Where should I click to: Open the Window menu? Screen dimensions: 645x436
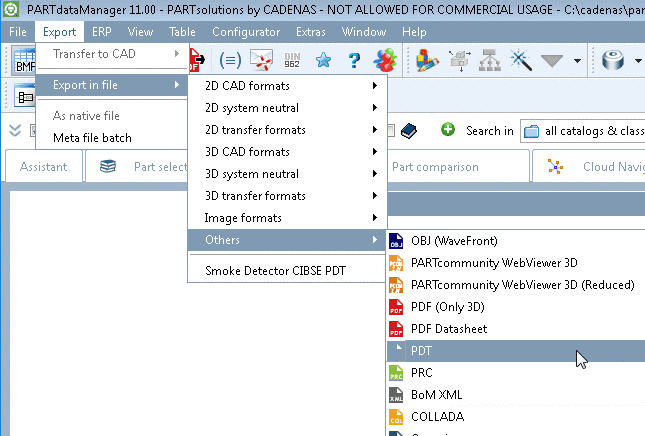point(364,32)
